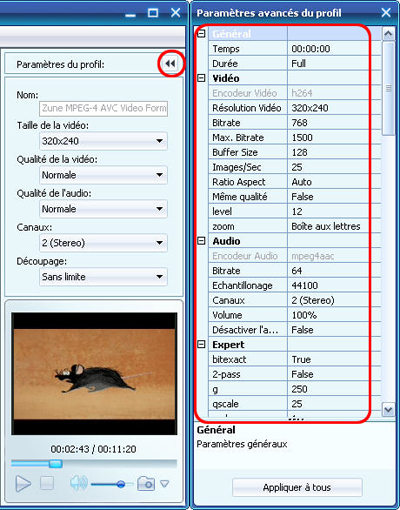Maximize the left window

(x=153, y=13)
